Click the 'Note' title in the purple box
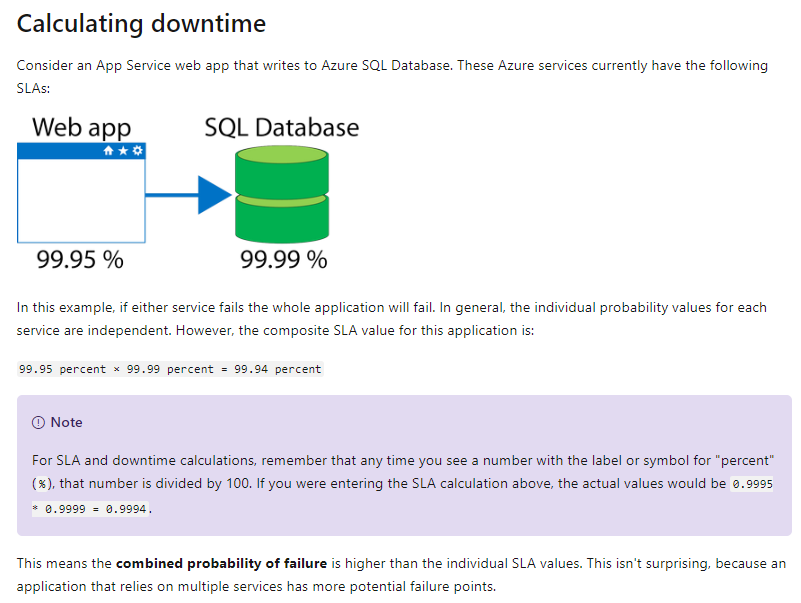Image resolution: width=801 pixels, height=603 pixels. [66, 423]
